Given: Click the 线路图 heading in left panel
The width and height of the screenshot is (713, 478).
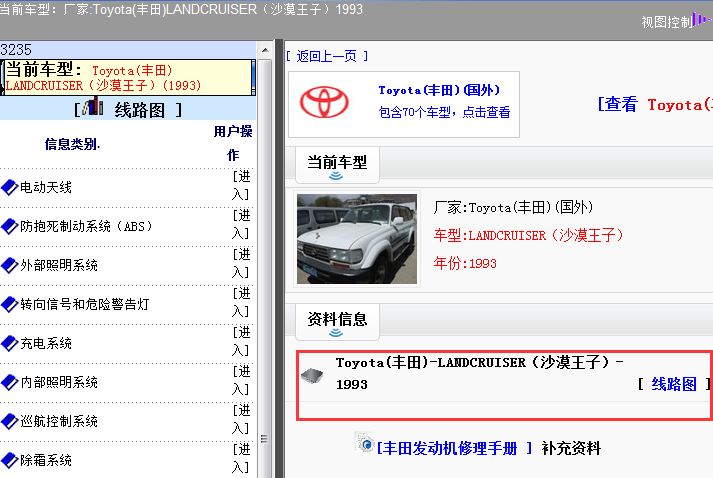Looking at the screenshot, I should [x=140, y=110].
